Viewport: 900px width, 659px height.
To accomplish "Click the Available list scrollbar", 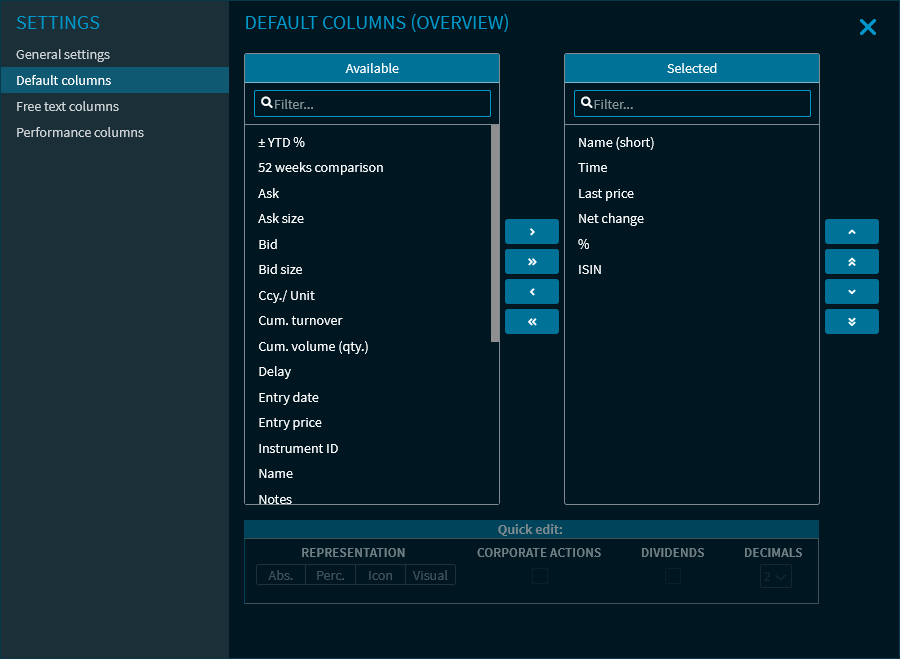I will click(x=495, y=233).
